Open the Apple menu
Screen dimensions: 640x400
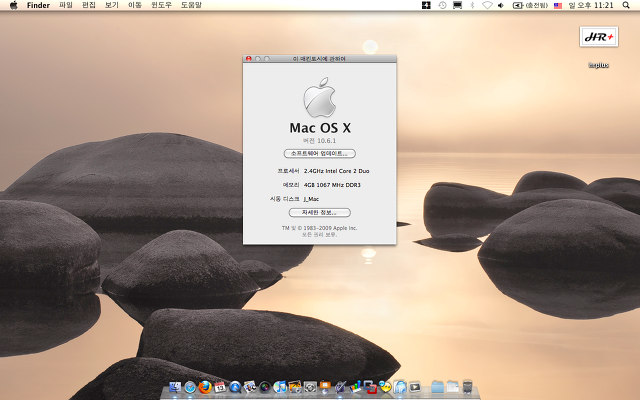[x=13, y=5]
